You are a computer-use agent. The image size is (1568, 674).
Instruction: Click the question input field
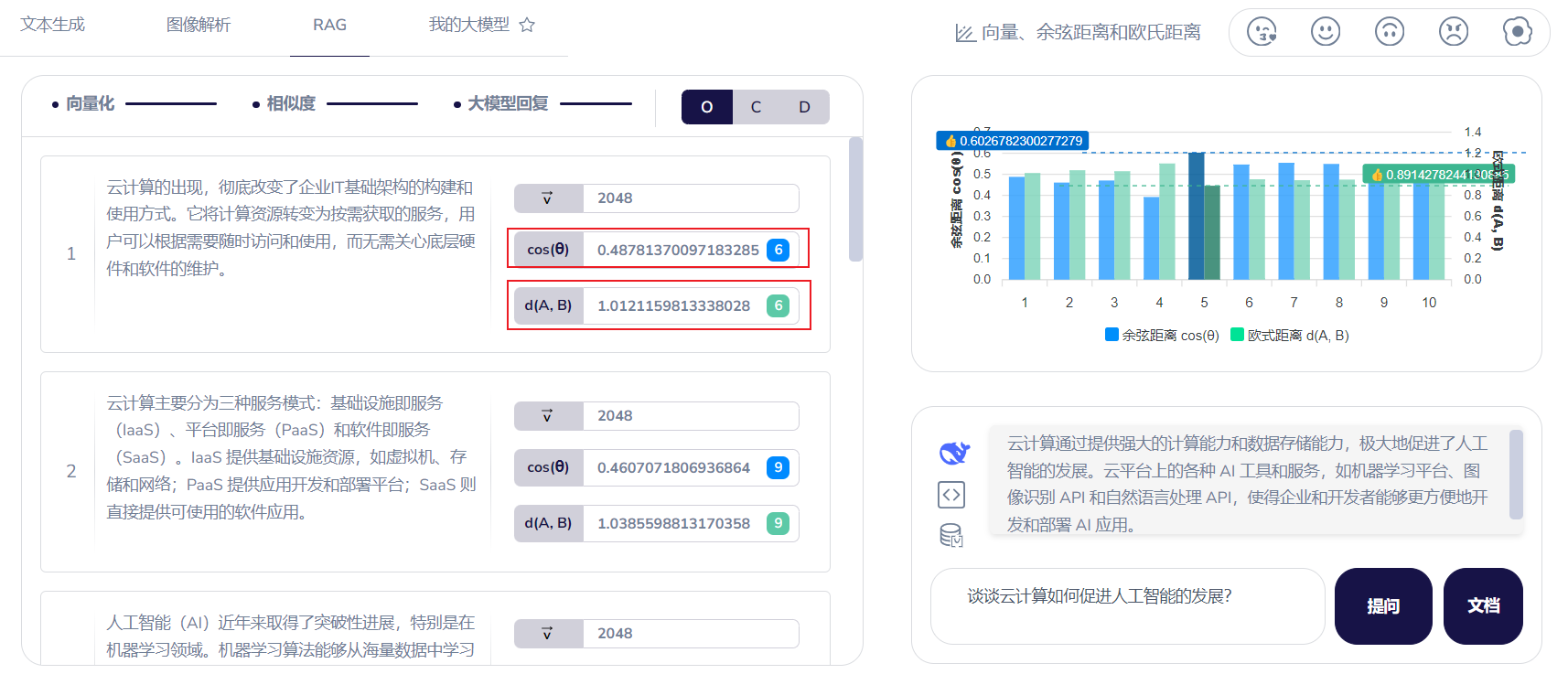pyautogui.click(x=1127, y=606)
